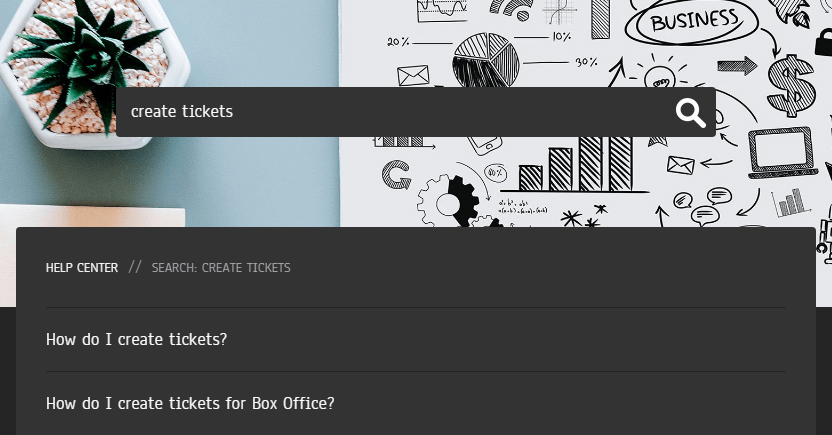The image size is (832, 435).
Task: Click the magnifying glass search button
Action: [x=690, y=113]
